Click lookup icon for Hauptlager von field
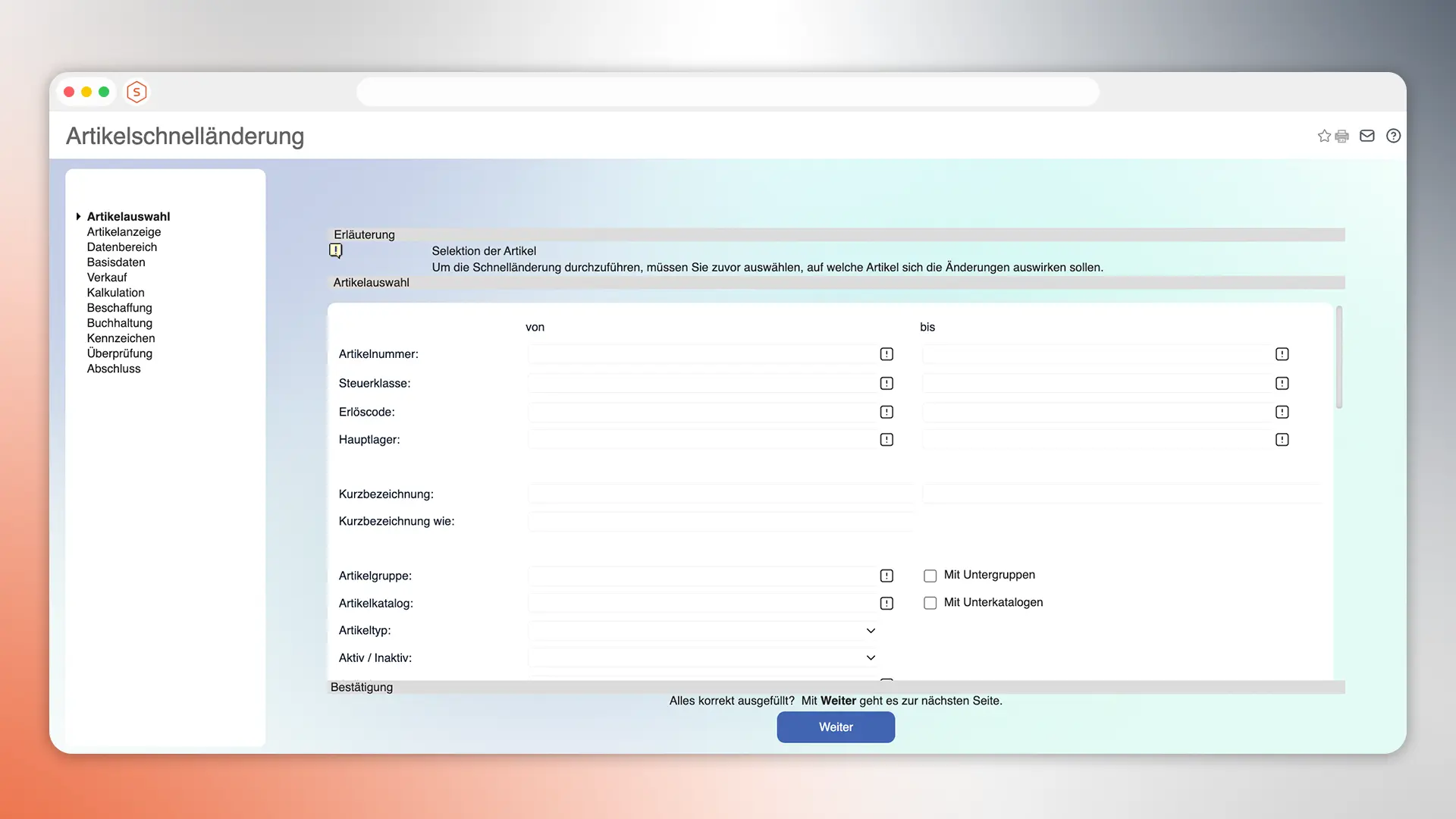Image resolution: width=1456 pixels, height=819 pixels. tap(886, 440)
